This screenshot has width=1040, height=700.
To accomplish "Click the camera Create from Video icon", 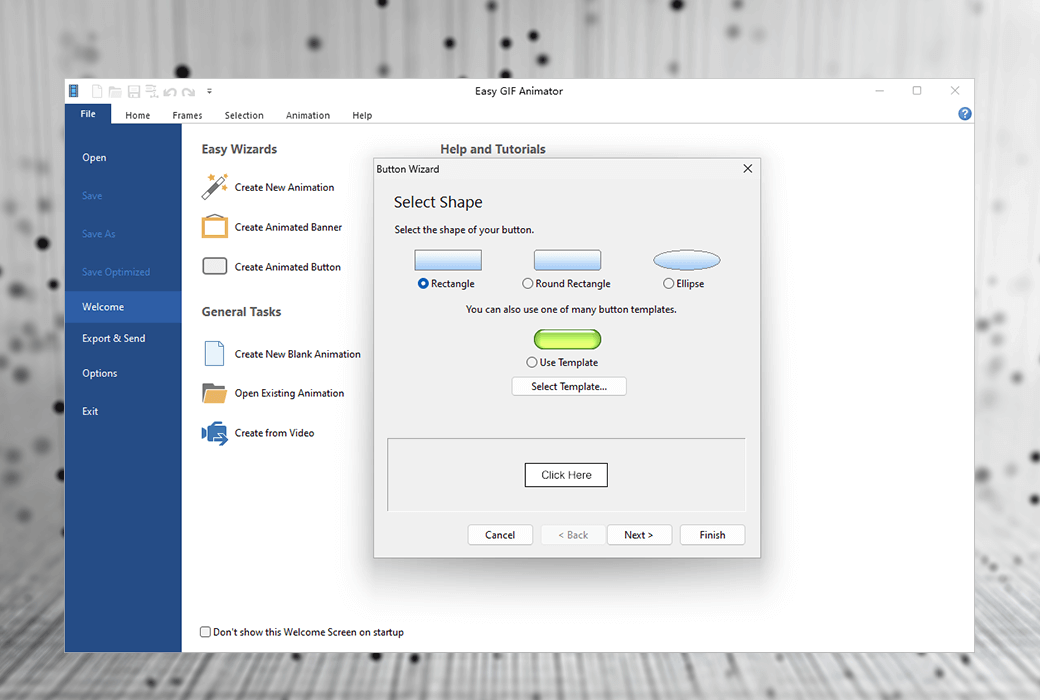I will click(214, 433).
